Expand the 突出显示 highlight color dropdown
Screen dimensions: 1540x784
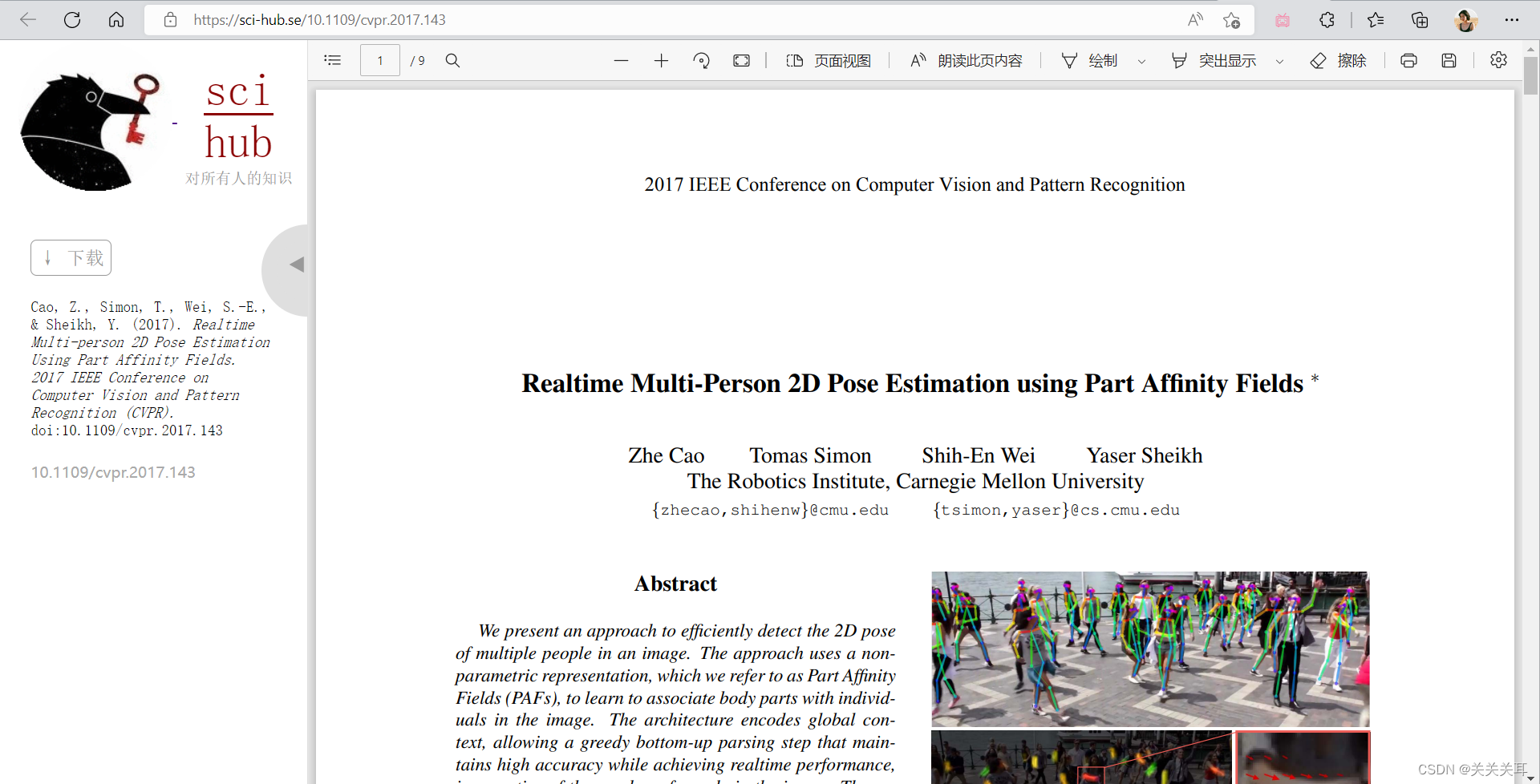1279,61
